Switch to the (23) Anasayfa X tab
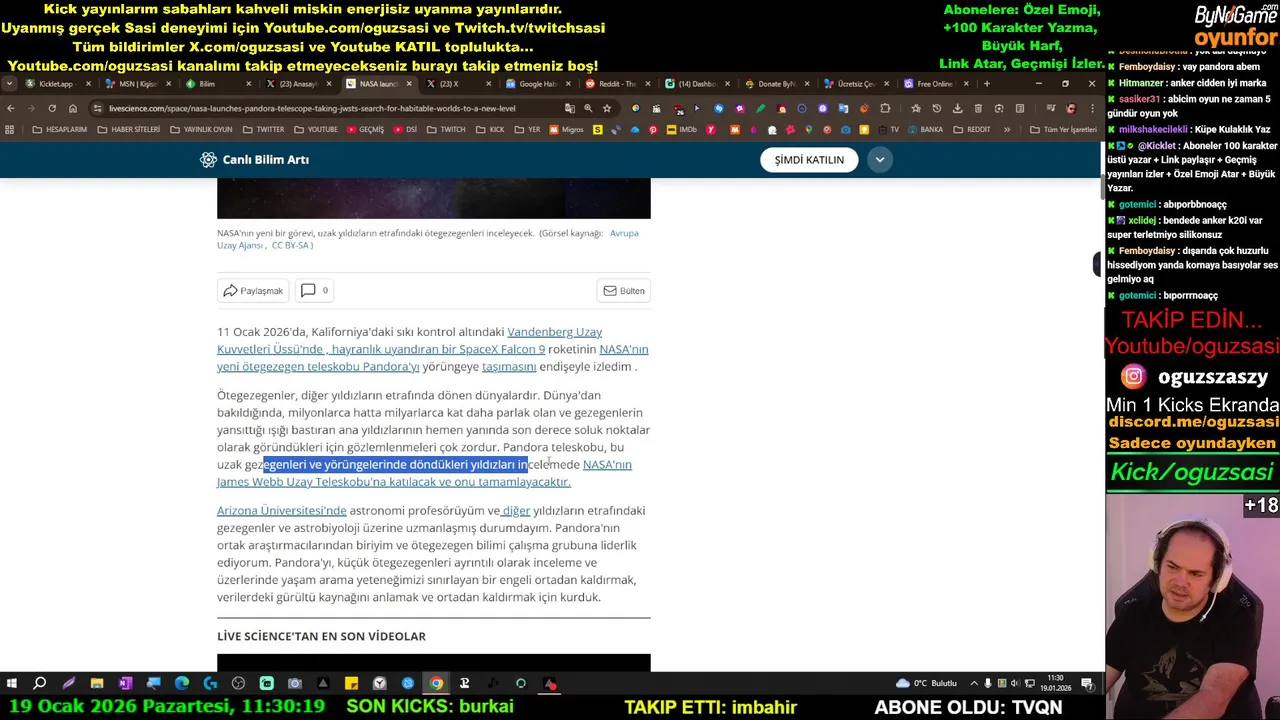The image size is (1280, 720). point(298,84)
